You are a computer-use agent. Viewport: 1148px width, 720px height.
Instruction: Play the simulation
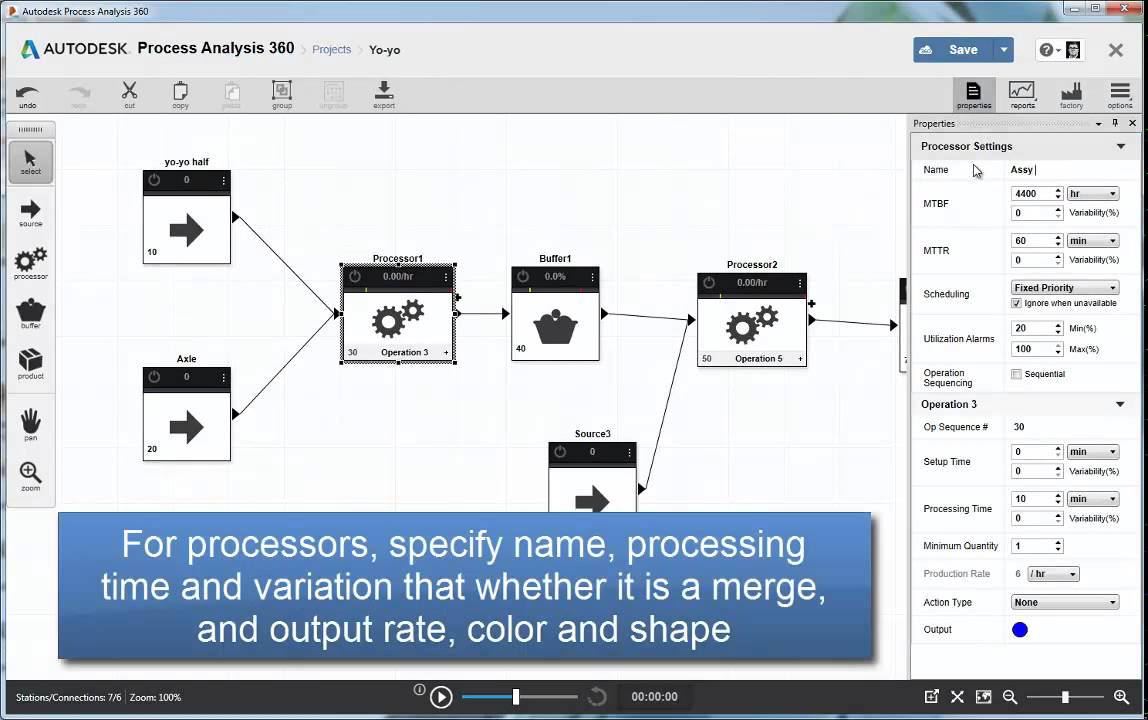point(441,697)
